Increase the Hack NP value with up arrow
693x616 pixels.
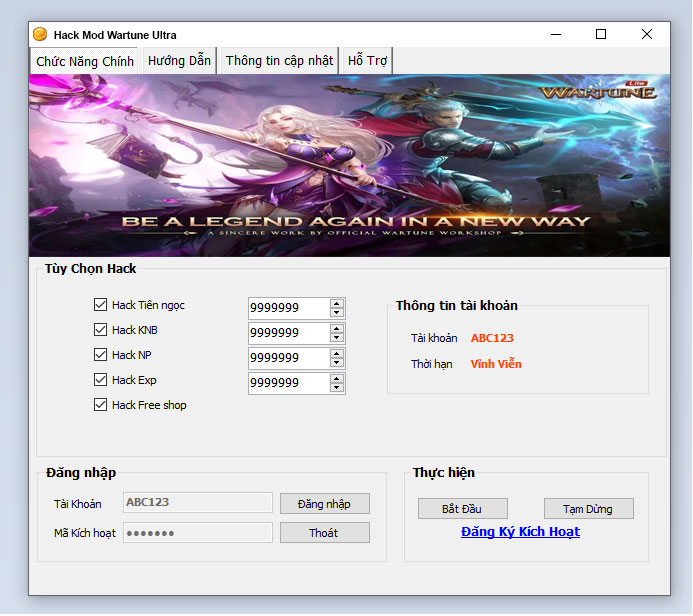337,354
